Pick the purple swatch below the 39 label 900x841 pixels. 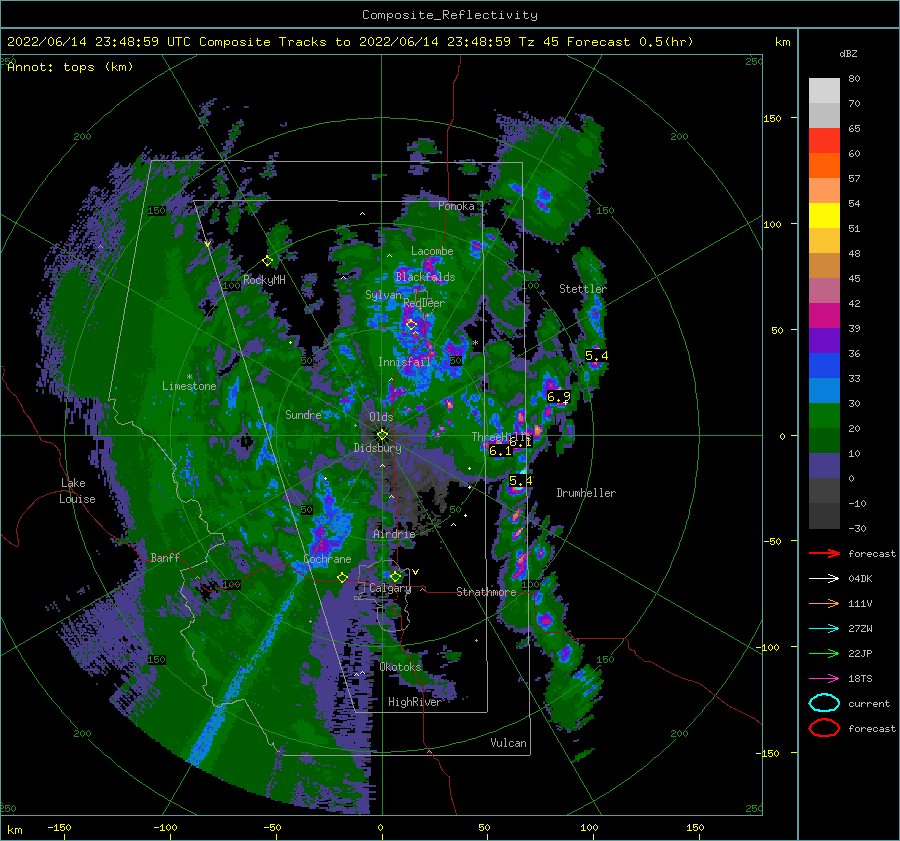pos(824,341)
